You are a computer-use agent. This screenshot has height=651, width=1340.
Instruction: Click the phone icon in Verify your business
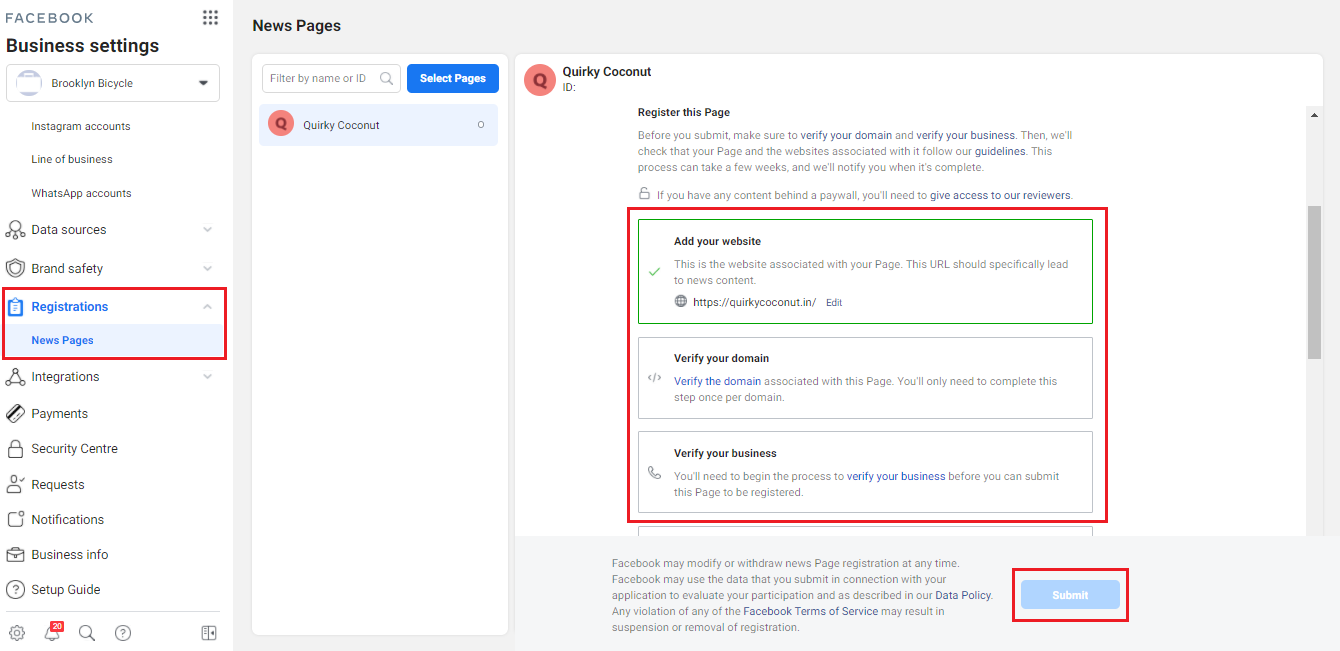click(654, 473)
